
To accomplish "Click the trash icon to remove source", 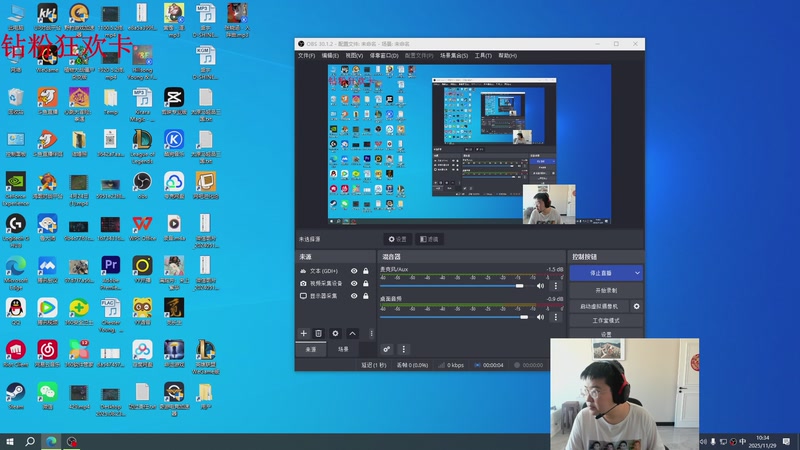I will (x=318, y=333).
